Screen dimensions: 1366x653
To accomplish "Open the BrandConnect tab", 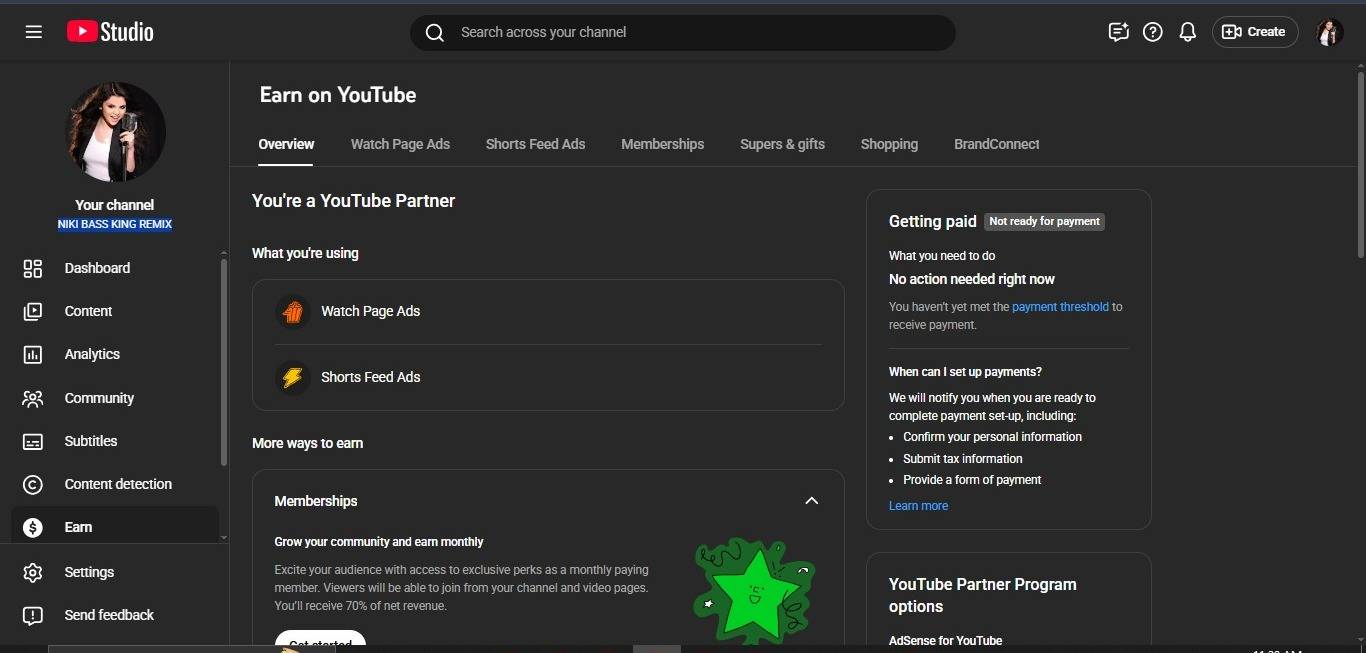I will click(x=996, y=144).
